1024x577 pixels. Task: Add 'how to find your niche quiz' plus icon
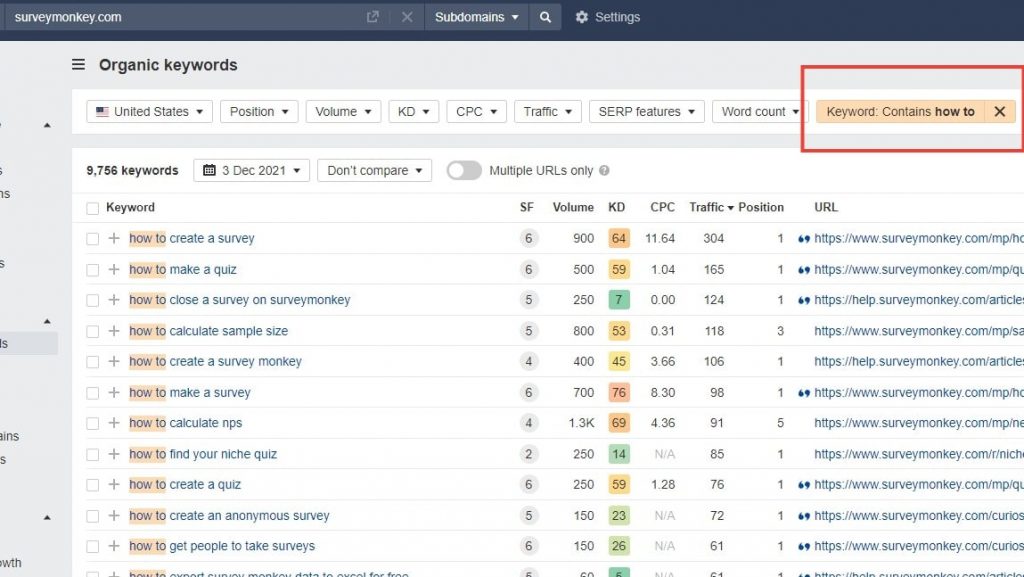114,454
